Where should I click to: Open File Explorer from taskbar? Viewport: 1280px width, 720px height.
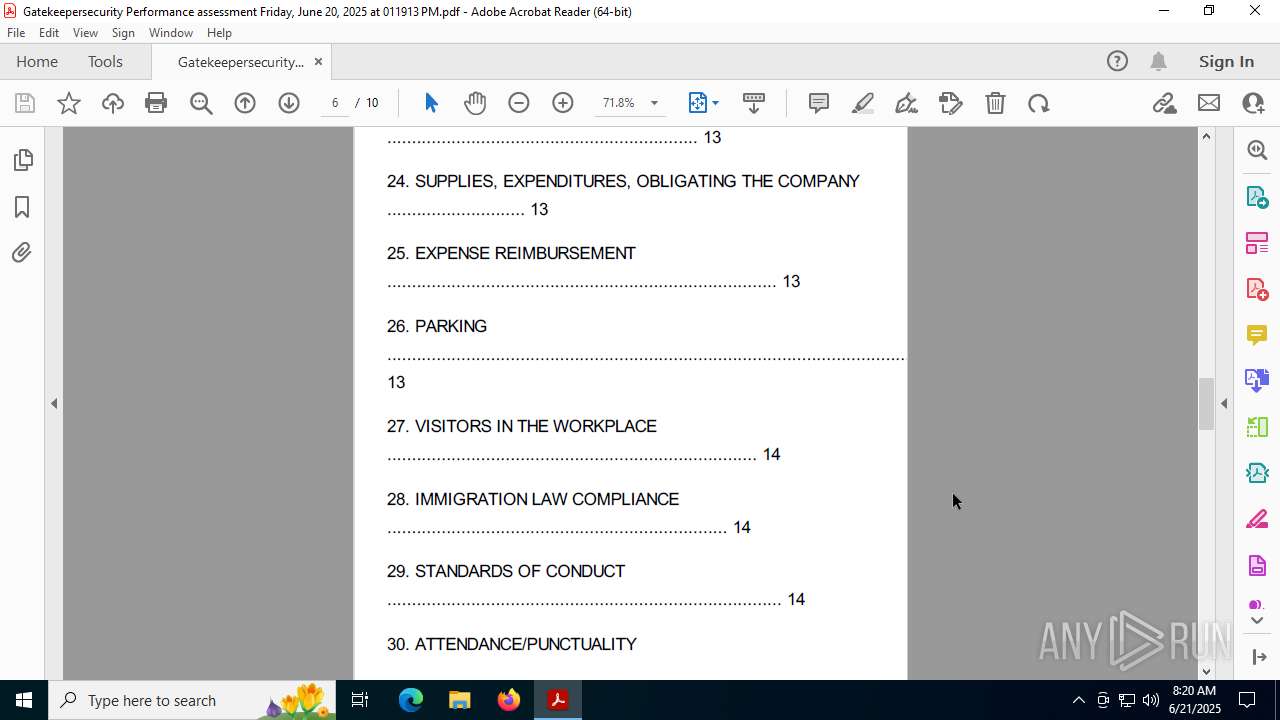point(459,700)
